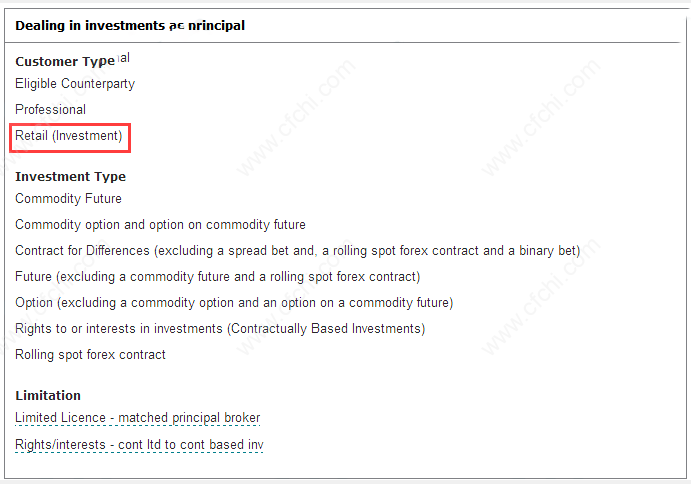Click Contractually Based Investments in parentheses
Screen dimensions: 691x484
click(x=326, y=328)
